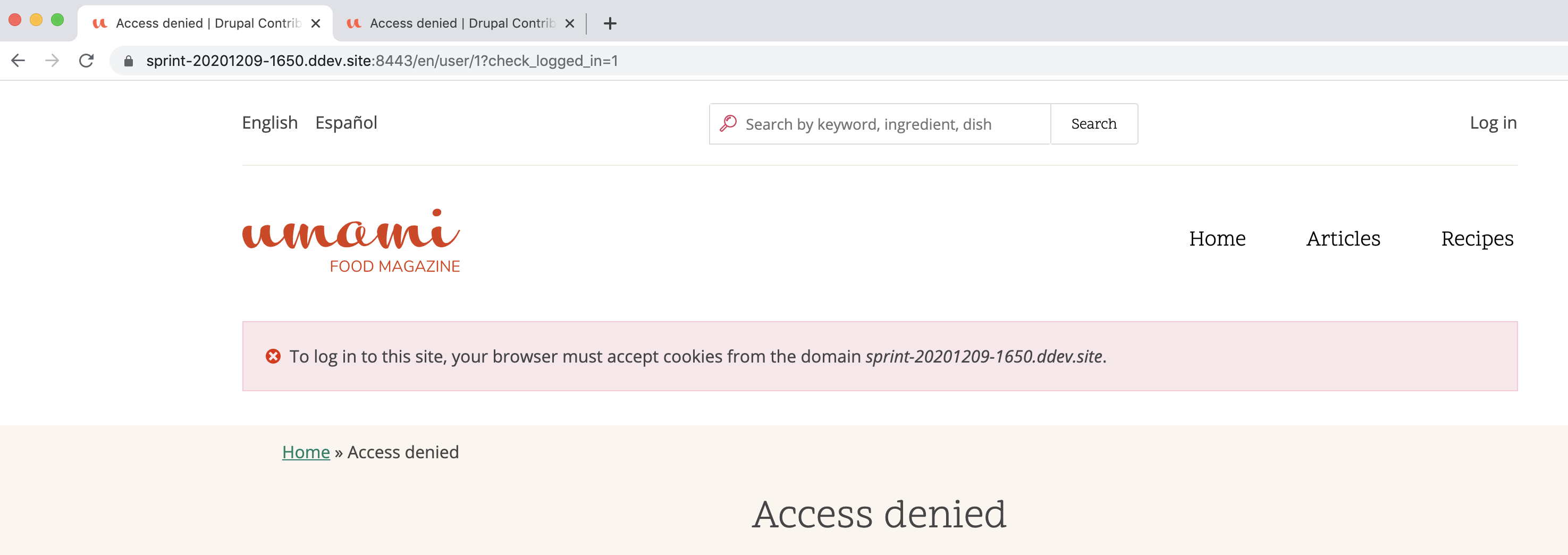This screenshot has width=1568, height=555.
Task: Close the first Access denied tab
Action: (315, 23)
